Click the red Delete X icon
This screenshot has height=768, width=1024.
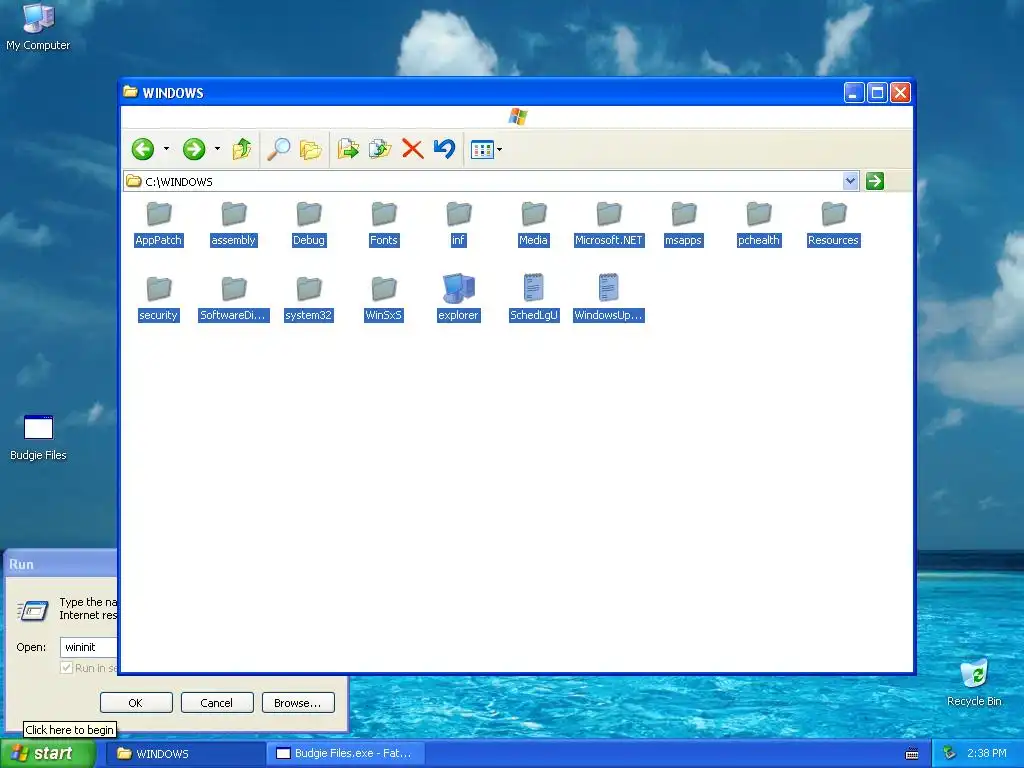point(412,149)
